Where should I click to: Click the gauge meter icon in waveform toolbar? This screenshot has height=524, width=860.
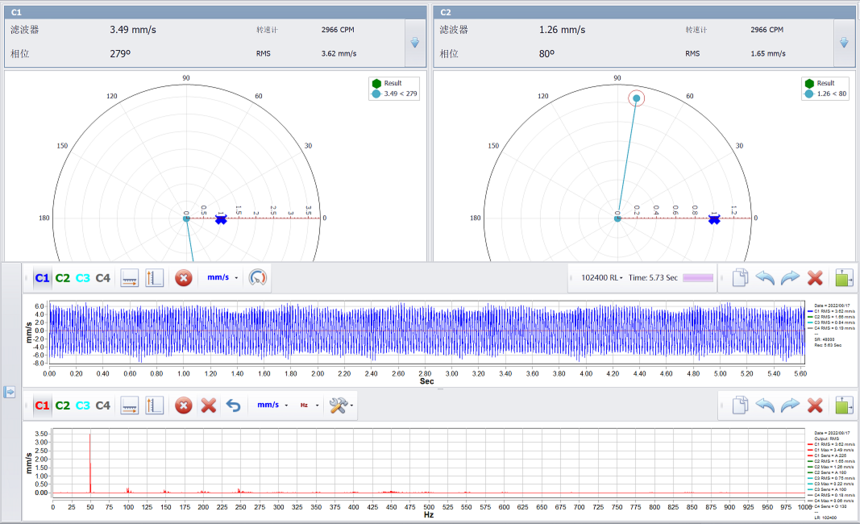tap(257, 278)
